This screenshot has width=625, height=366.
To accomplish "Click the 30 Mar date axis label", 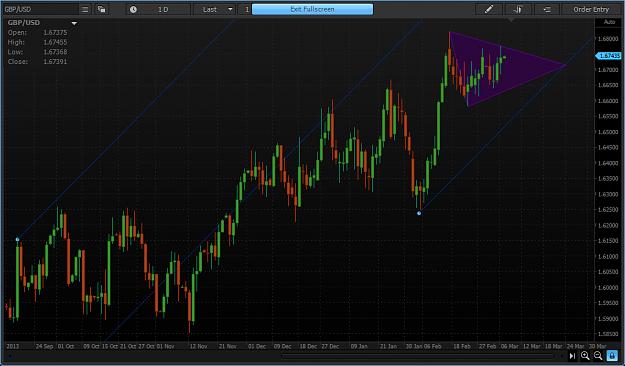I will pyautogui.click(x=597, y=346).
